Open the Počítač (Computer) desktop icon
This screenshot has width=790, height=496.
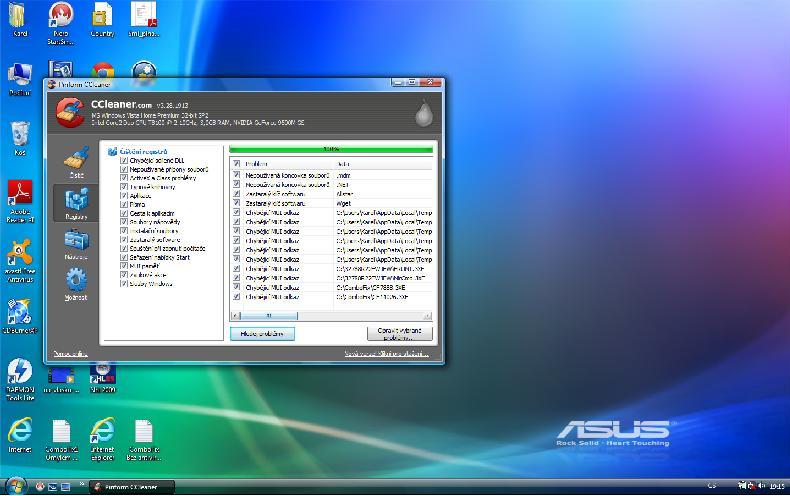click(20, 79)
